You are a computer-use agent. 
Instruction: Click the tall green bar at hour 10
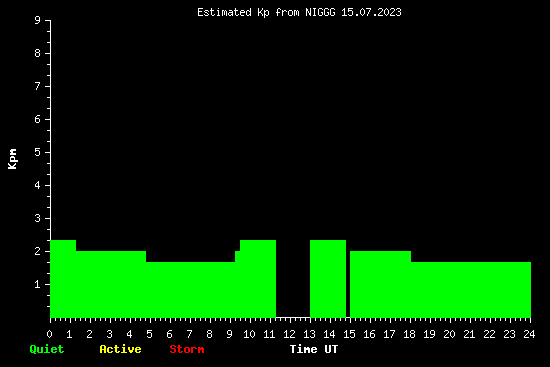[x=258, y=279]
